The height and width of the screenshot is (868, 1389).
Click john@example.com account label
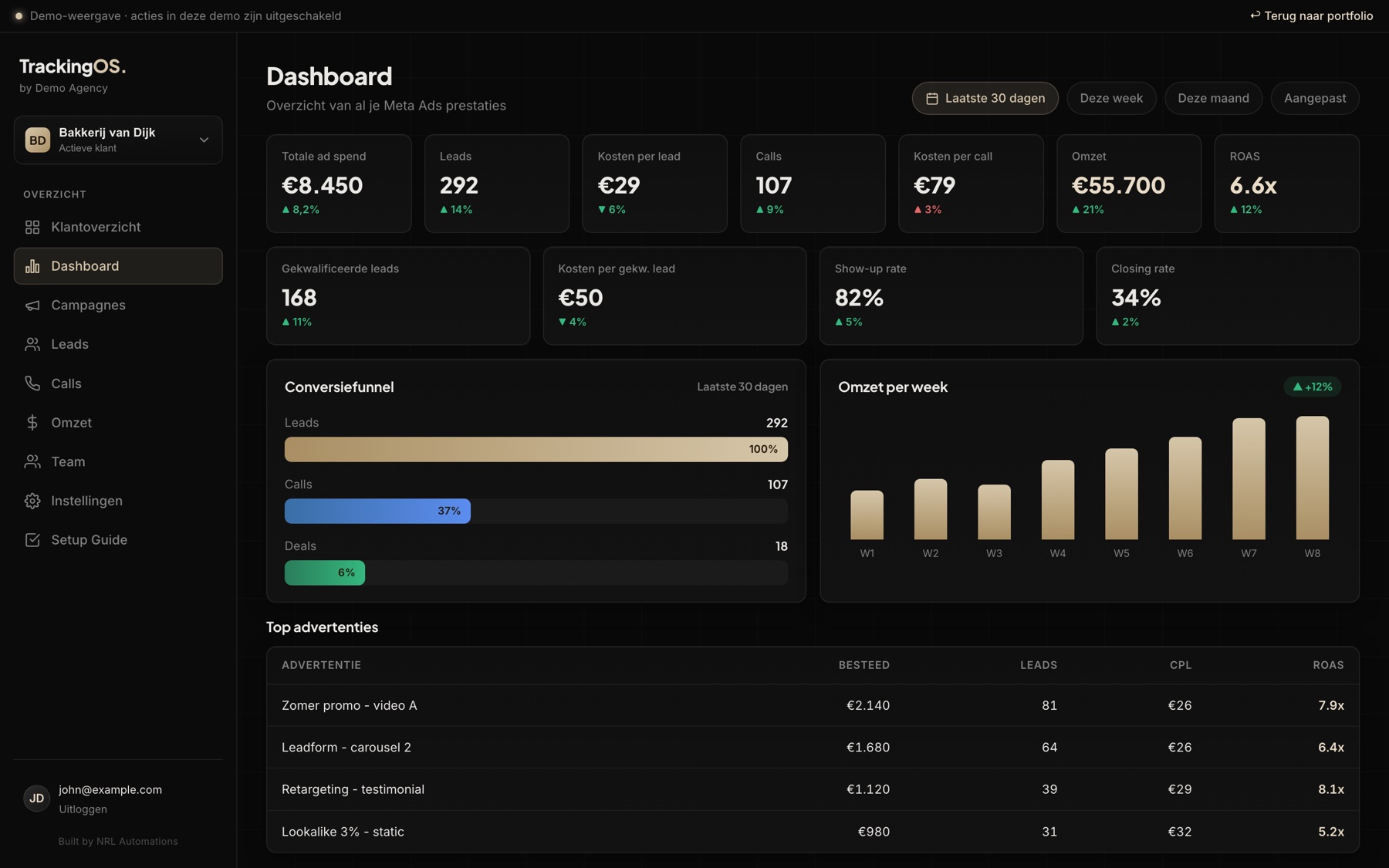110,790
